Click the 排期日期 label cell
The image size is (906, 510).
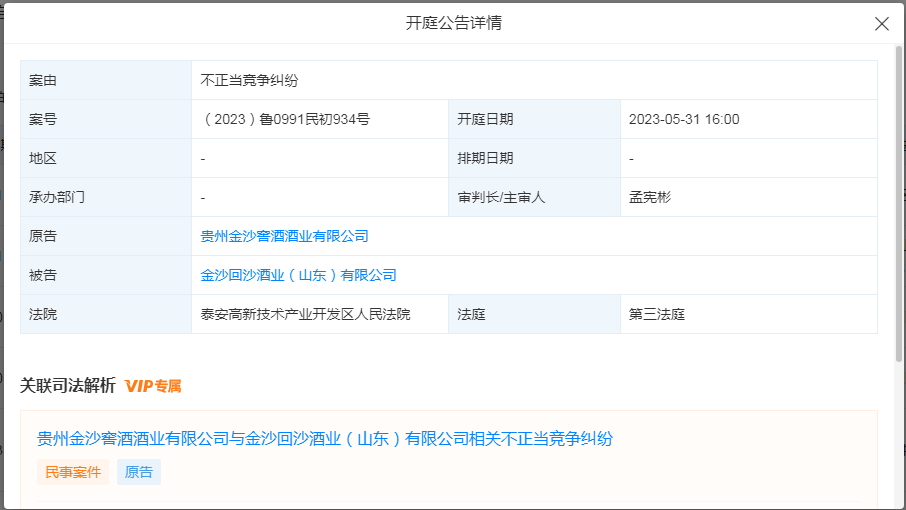tap(534, 158)
